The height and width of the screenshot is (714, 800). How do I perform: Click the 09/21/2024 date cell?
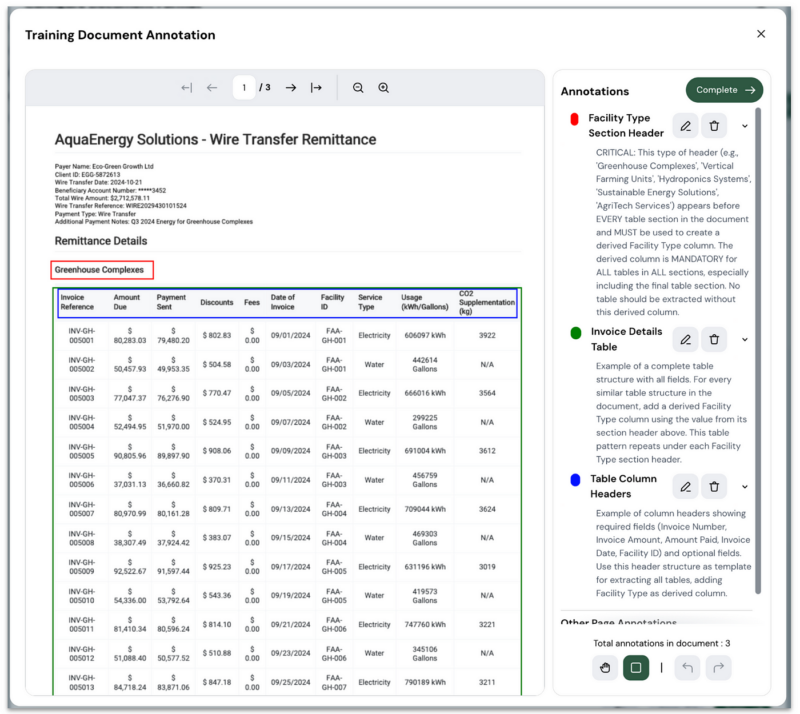point(290,624)
